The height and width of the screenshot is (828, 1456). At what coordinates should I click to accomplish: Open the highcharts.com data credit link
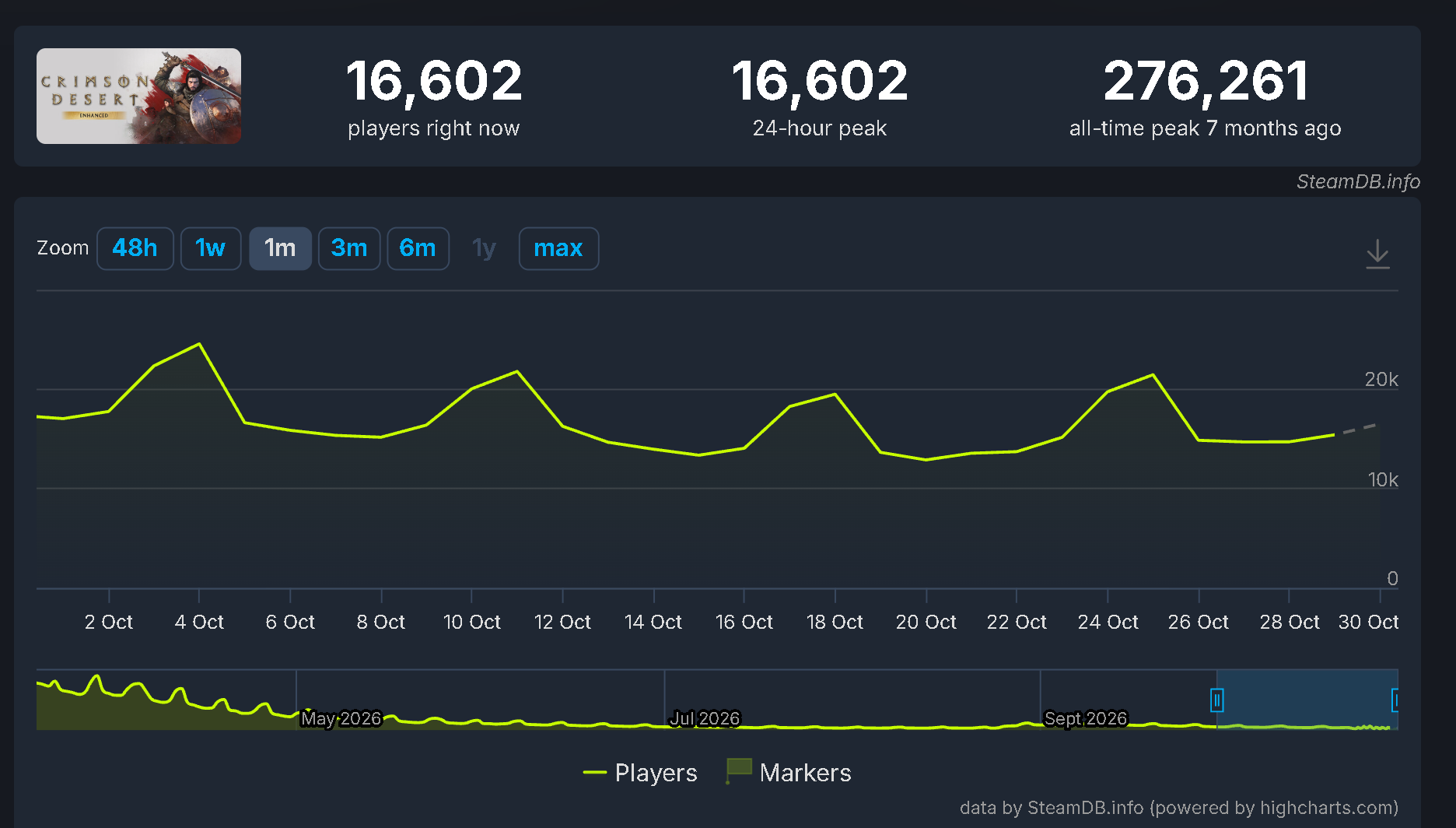pos(1179,808)
